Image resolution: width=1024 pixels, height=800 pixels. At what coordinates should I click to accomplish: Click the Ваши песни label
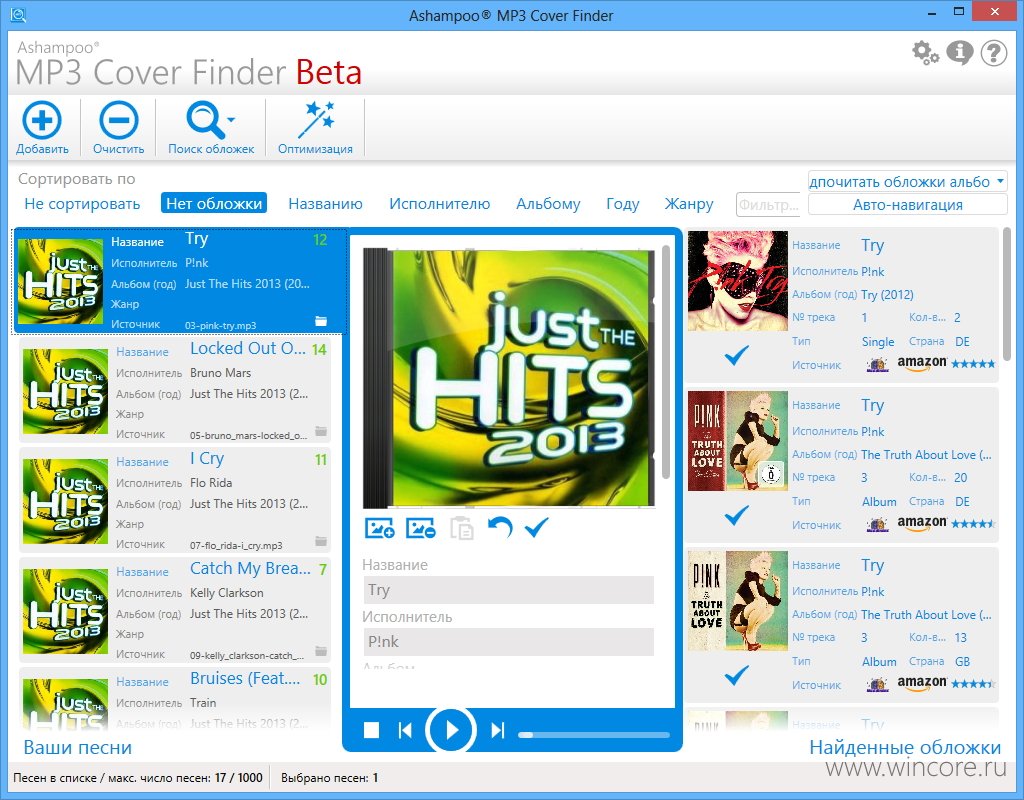tap(78, 747)
